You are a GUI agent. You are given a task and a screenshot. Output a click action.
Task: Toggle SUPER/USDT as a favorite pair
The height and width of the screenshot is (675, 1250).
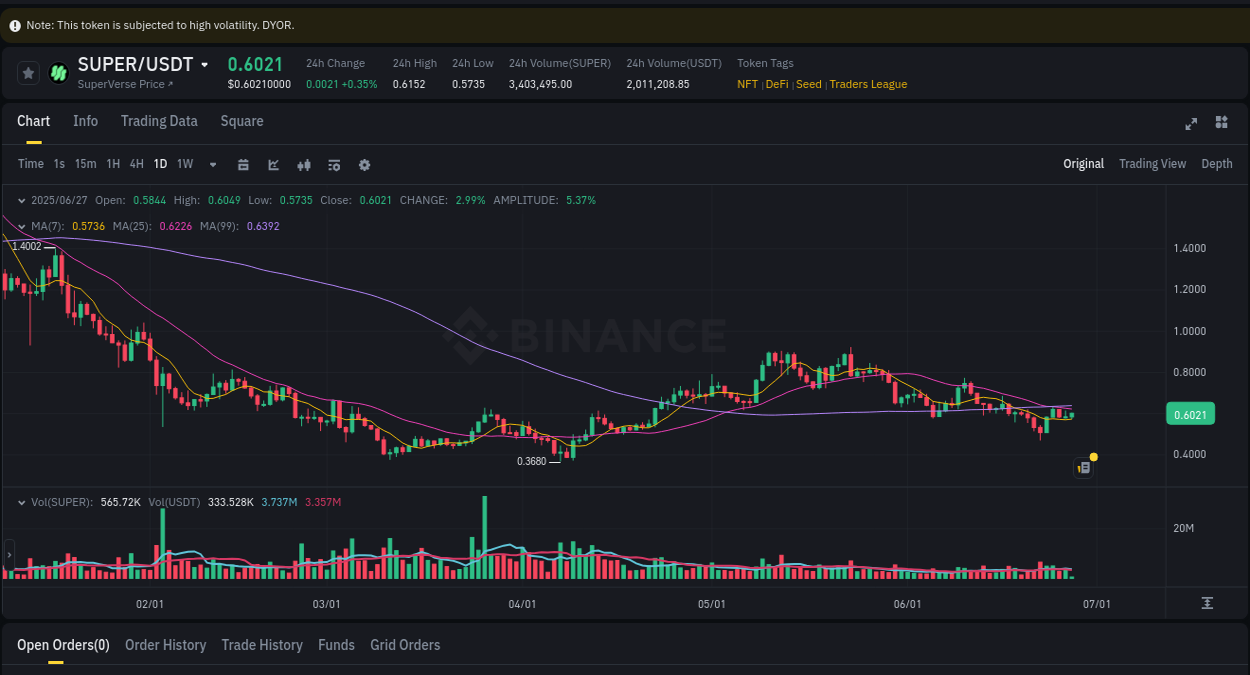point(27,72)
